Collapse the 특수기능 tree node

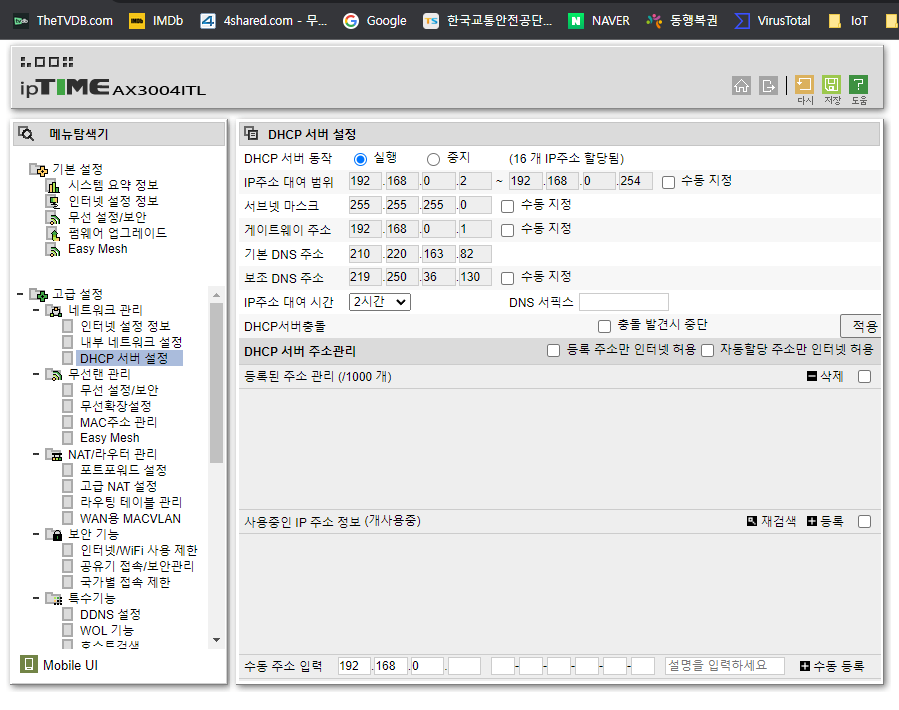(36, 598)
